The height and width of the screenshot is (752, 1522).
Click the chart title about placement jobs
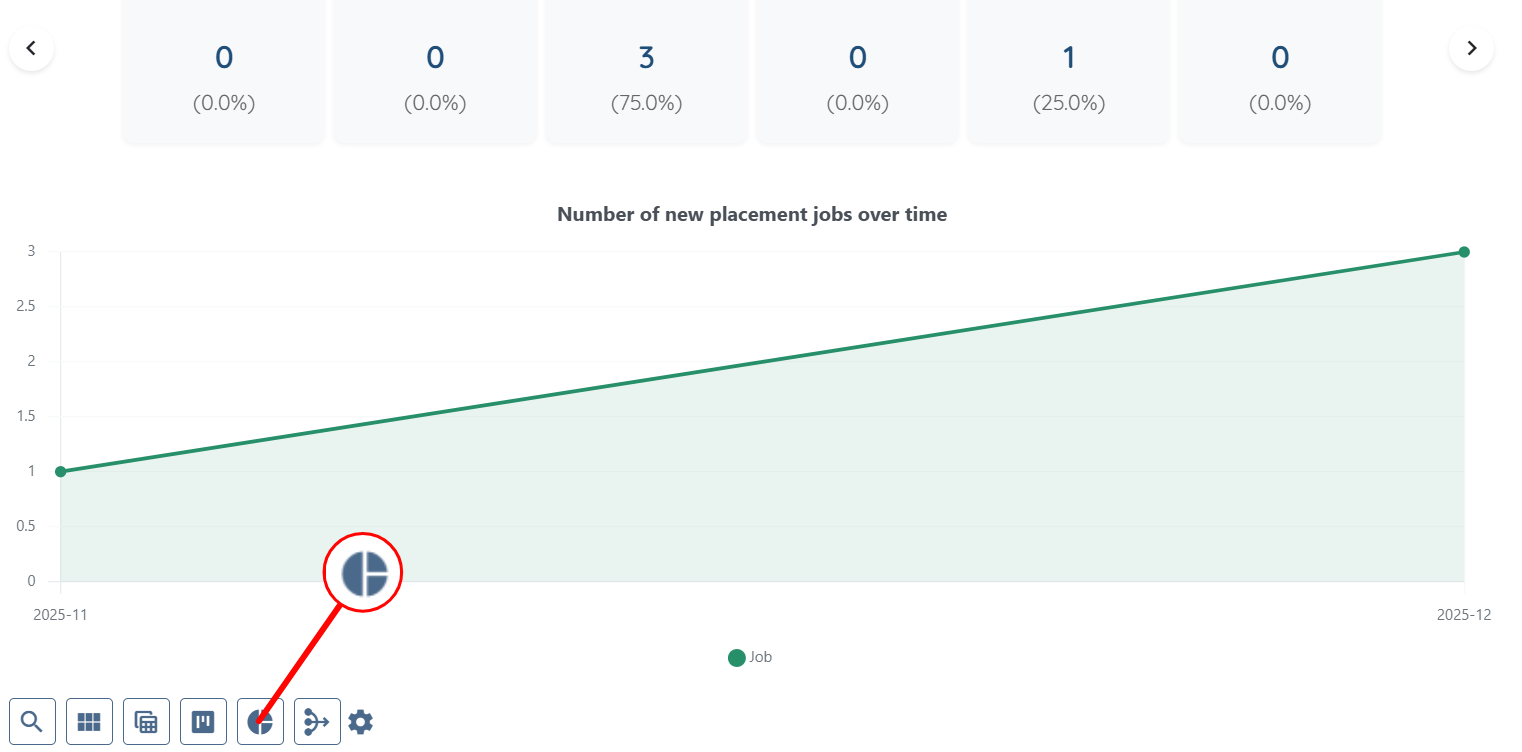[752, 214]
